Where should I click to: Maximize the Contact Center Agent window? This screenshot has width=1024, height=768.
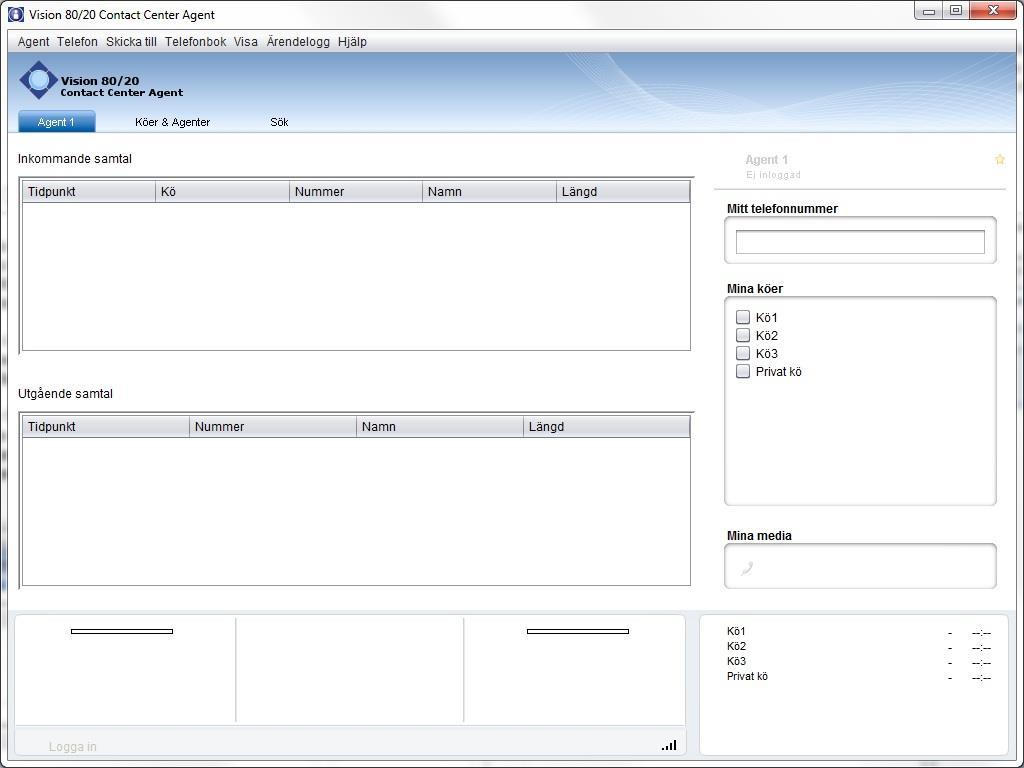pyautogui.click(x=955, y=10)
